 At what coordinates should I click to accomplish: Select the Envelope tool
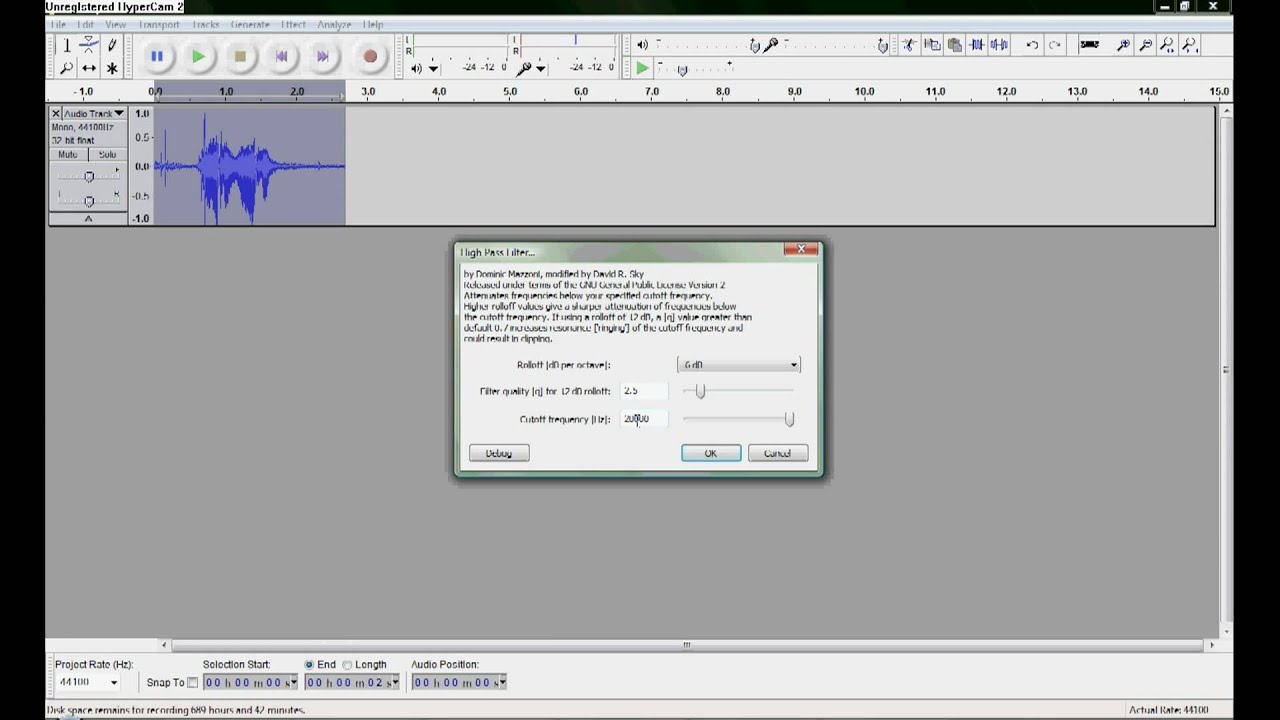click(89, 45)
